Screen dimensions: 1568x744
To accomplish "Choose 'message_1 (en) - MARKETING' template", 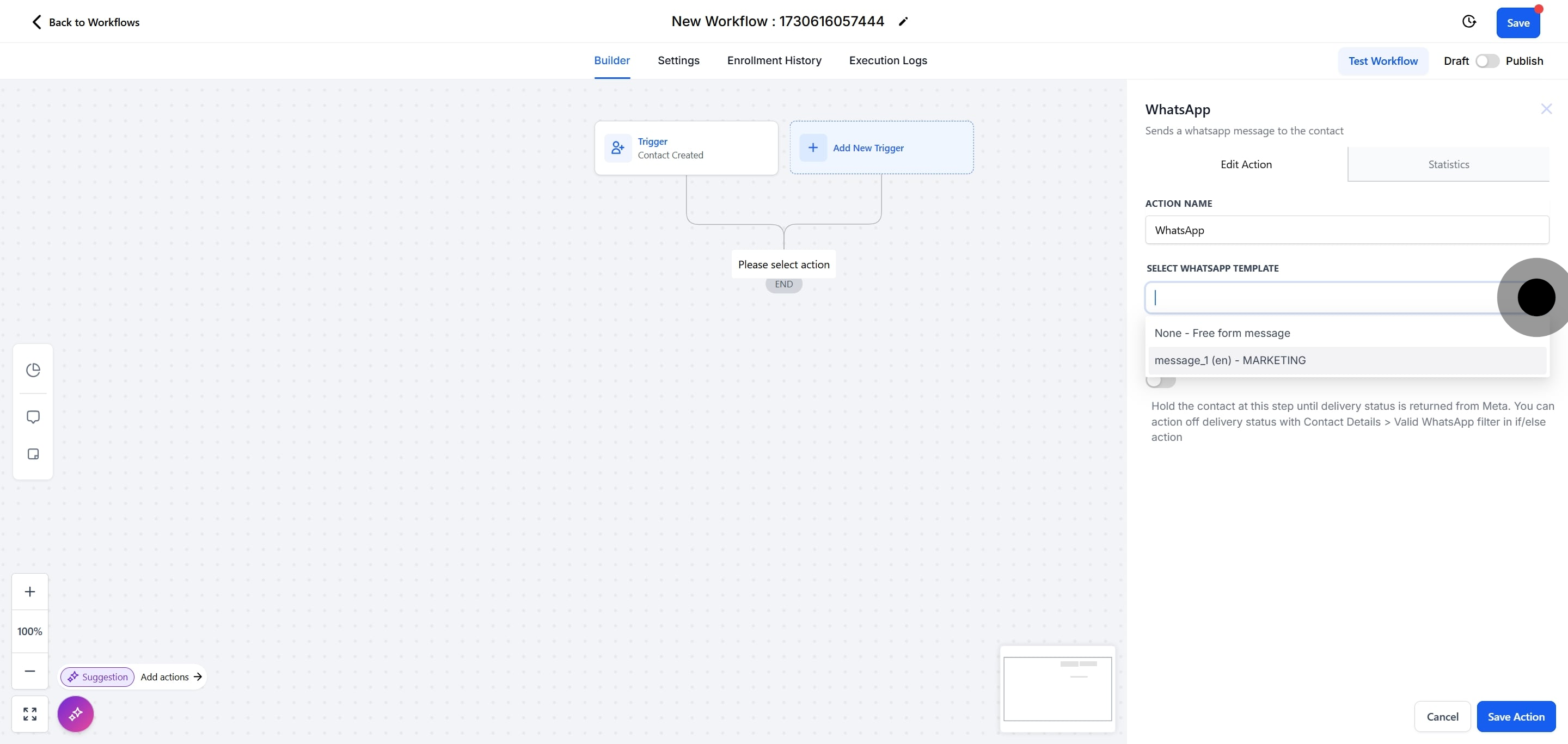I will coord(1229,360).
